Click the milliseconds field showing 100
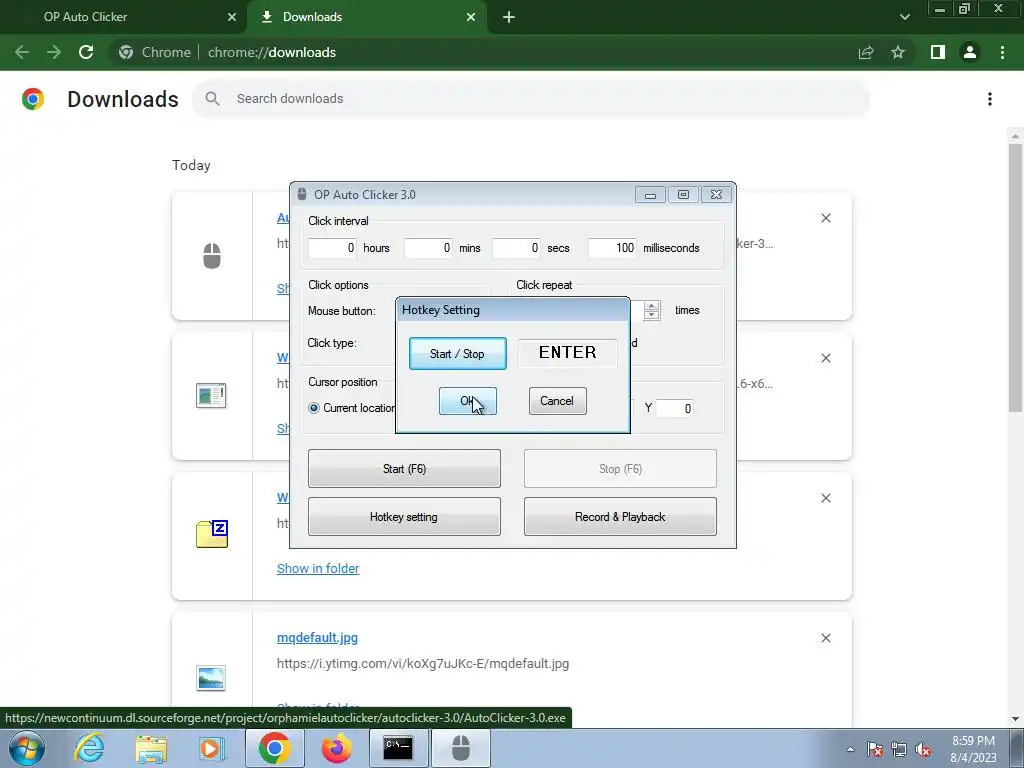The image size is (1024, 768). (x=612, y=248)
